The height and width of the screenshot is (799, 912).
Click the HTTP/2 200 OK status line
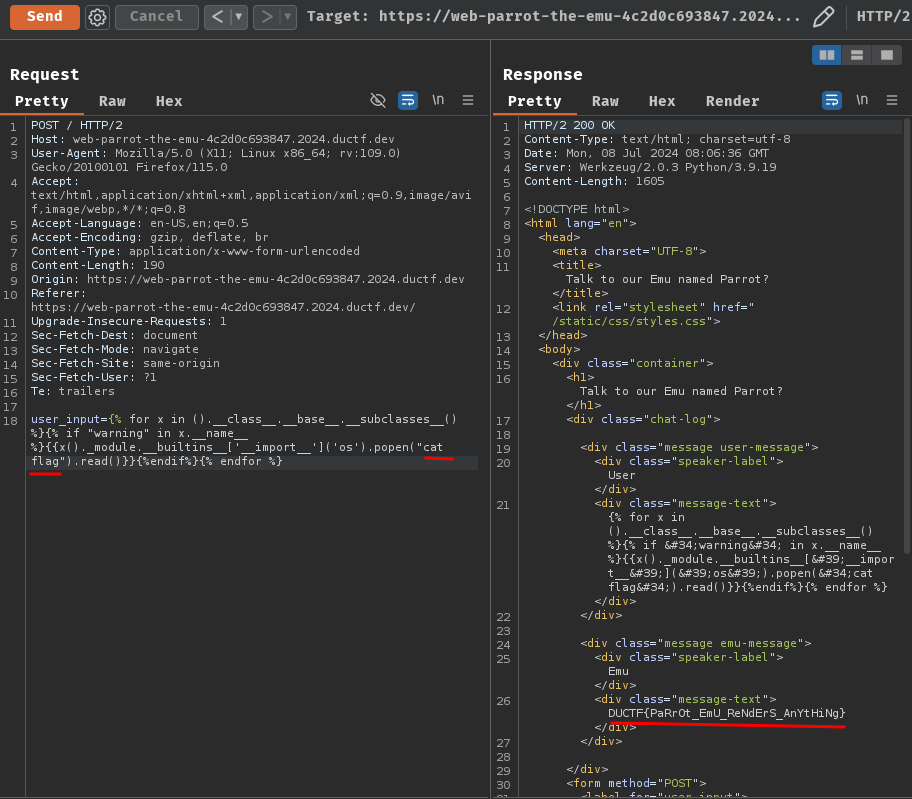click(569, 125)
